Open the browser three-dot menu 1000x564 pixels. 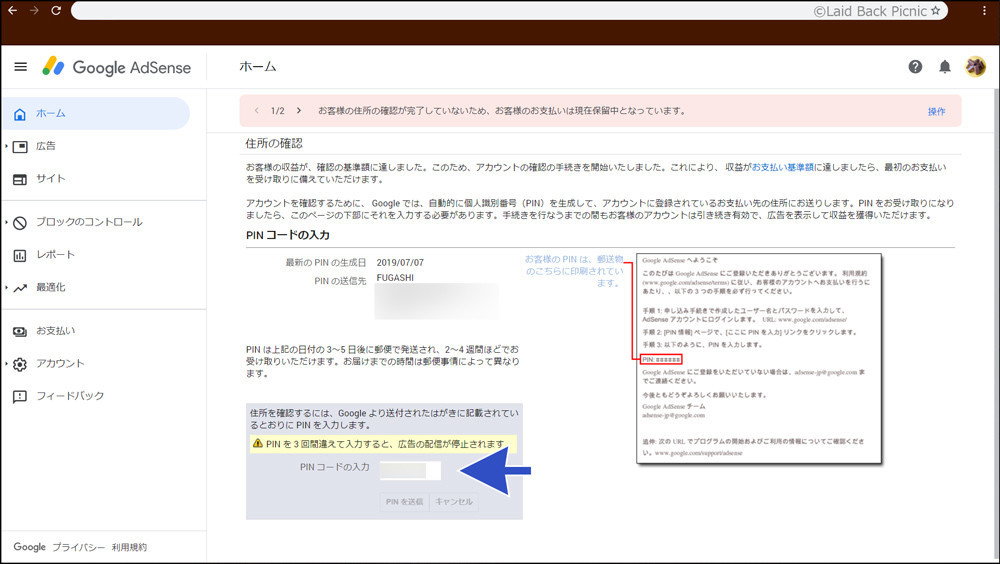985,10
